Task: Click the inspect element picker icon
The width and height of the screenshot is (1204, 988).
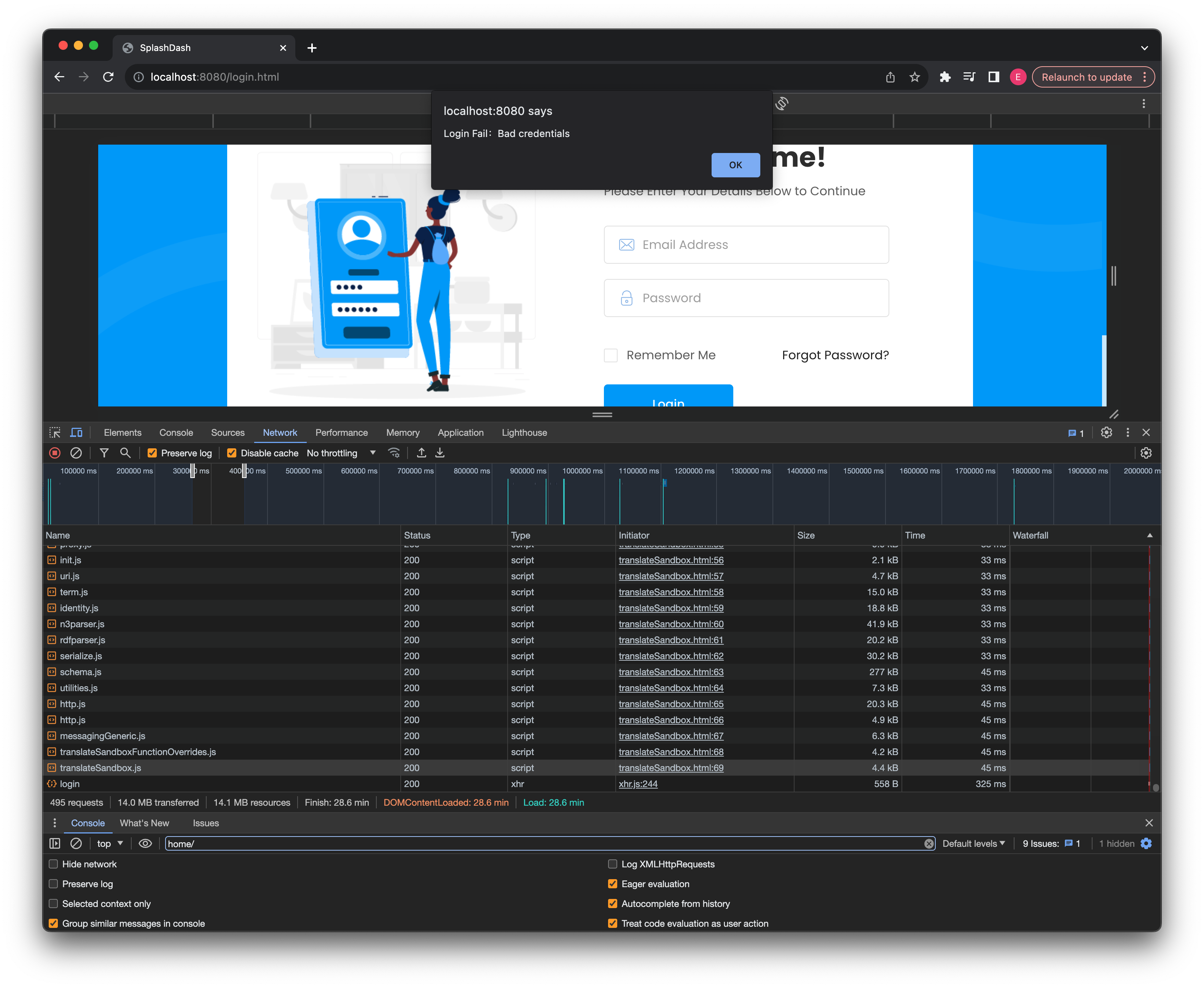Action: [55, 432]
